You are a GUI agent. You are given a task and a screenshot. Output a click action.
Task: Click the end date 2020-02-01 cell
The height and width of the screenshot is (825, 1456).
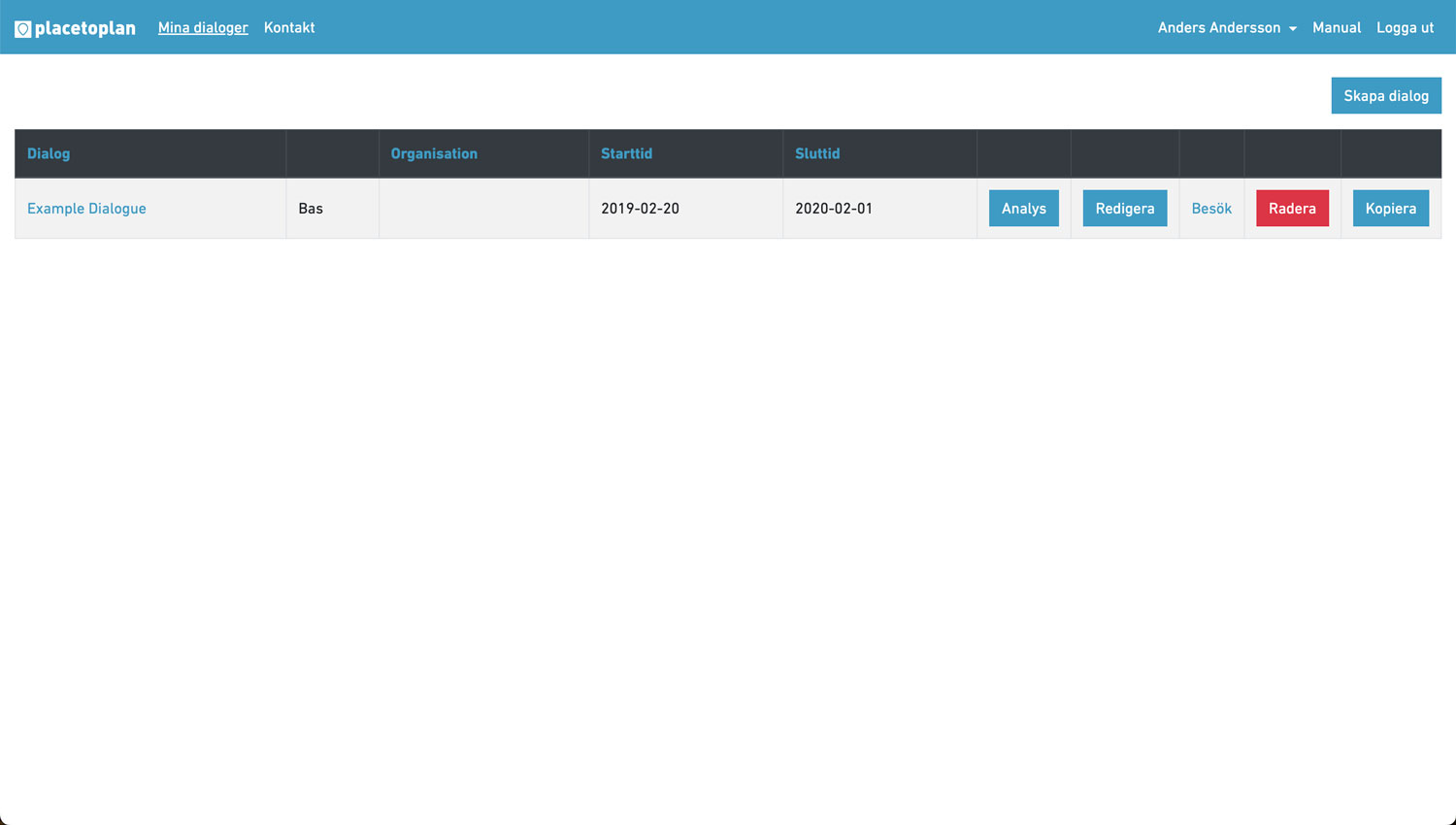[834, 209]
